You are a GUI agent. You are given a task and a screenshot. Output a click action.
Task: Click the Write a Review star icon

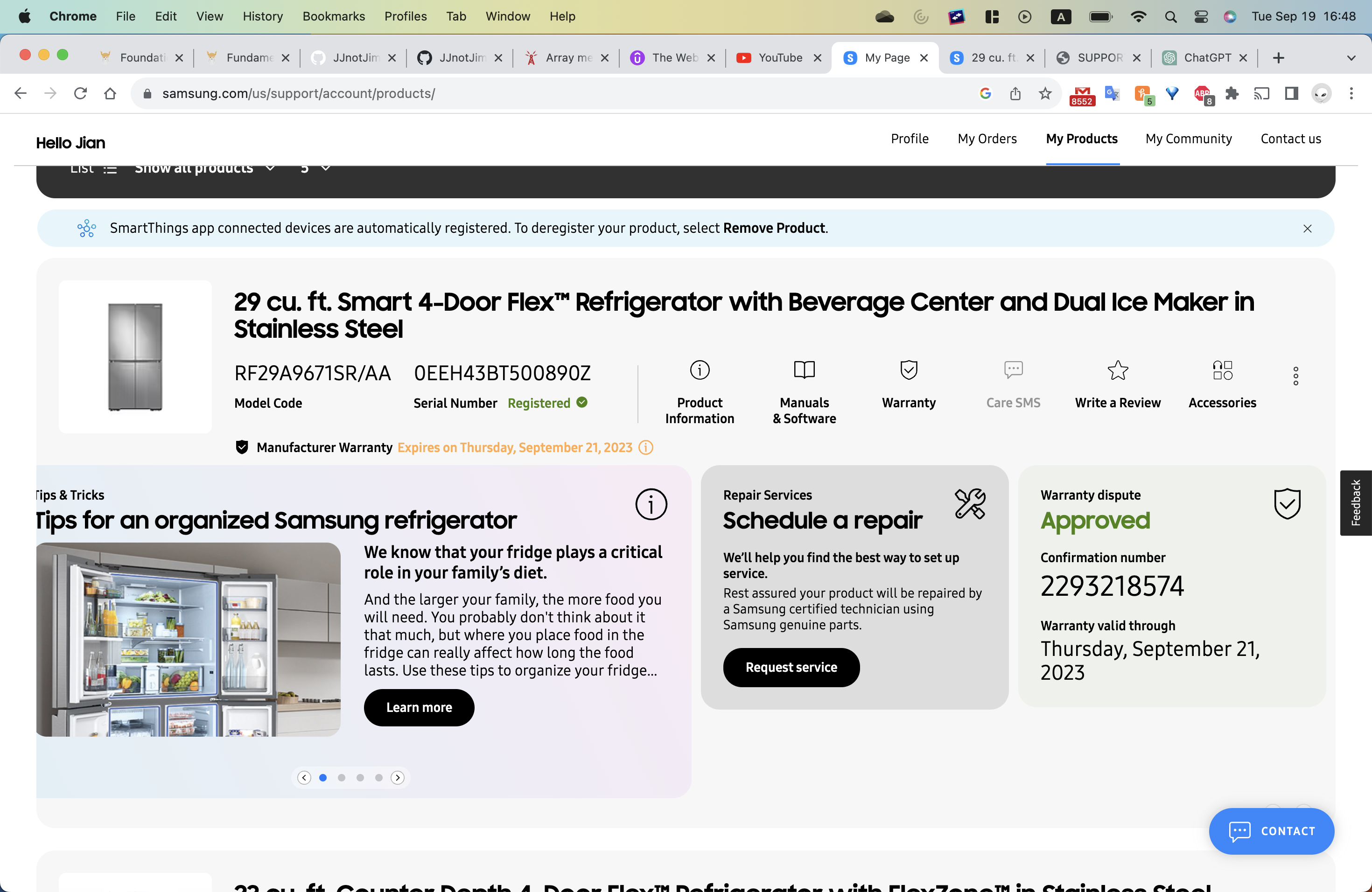tap(1117, 370)
